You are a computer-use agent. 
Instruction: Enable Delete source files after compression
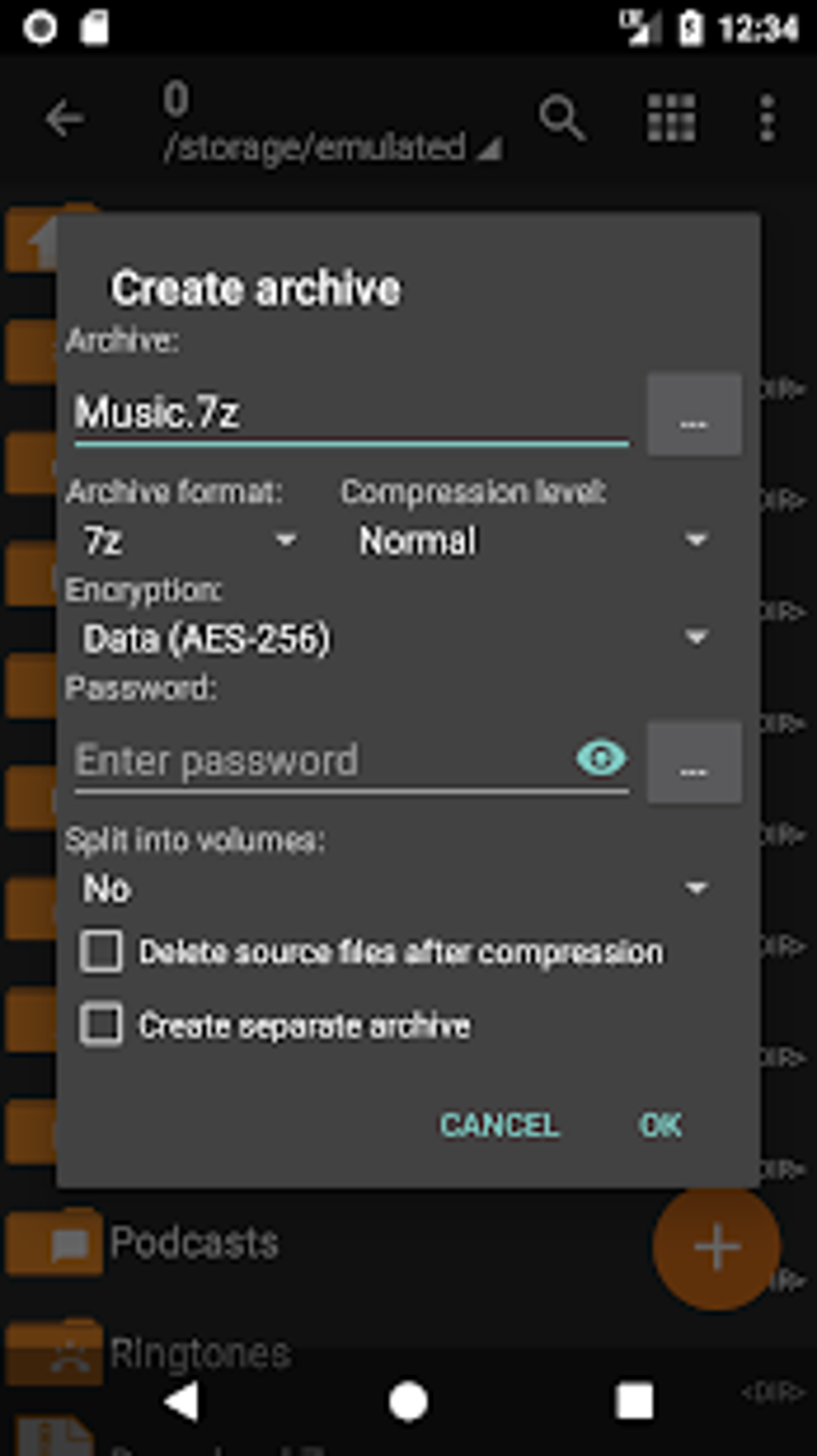[102, 952]
